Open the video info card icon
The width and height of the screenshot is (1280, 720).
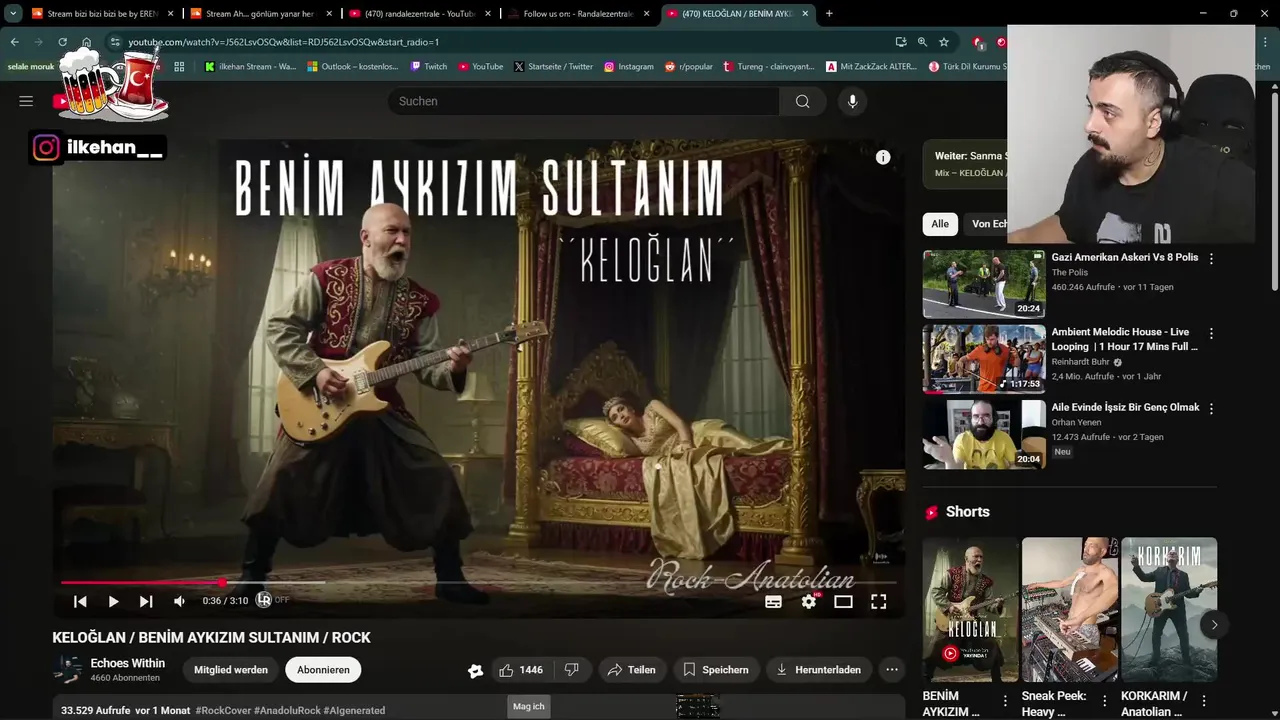point(883,157)
